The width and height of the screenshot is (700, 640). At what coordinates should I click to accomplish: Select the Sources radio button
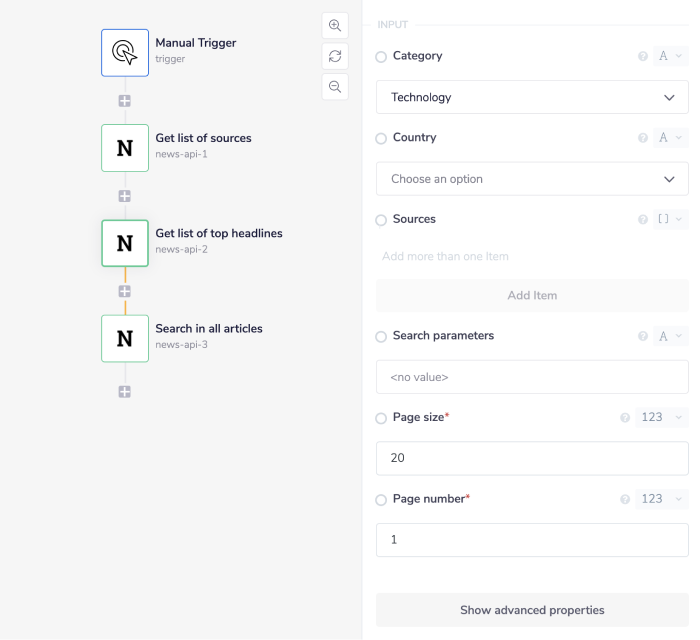pyautogui.click(x=381, y=220)
